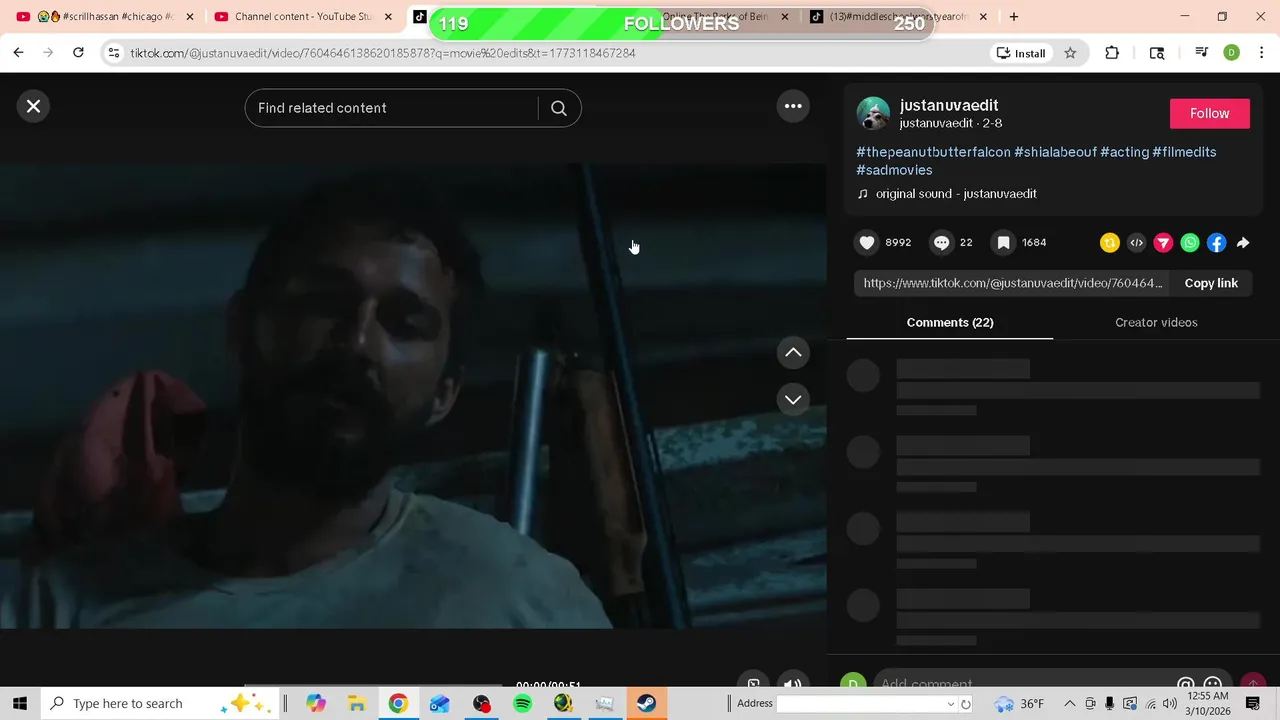This screenshot has height=720, width=1280.
Task: Open a new browser tab
Action: 1014,17
